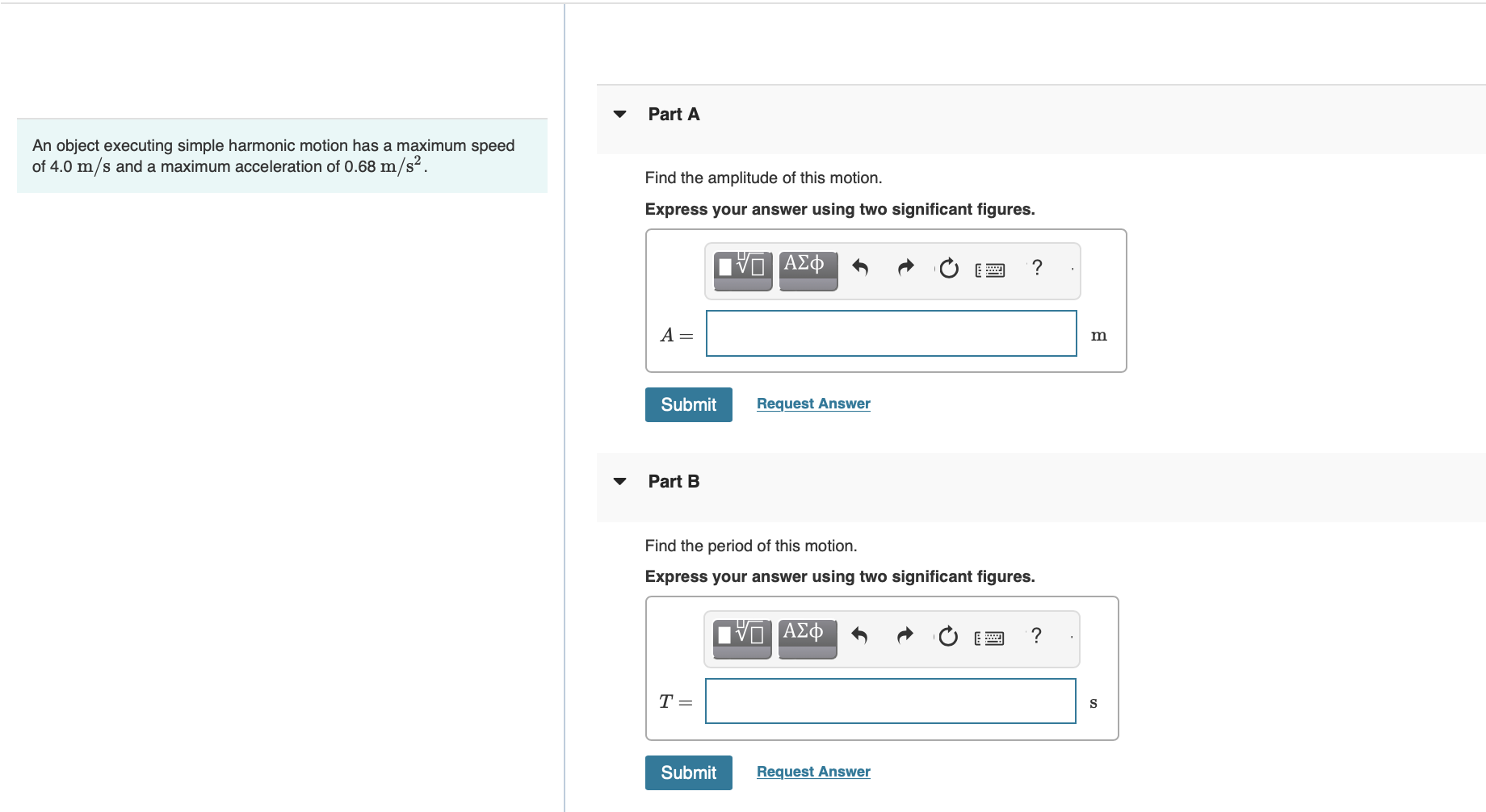
Task: Click significant figures instruction under Part B
Action: coord(840,576)
